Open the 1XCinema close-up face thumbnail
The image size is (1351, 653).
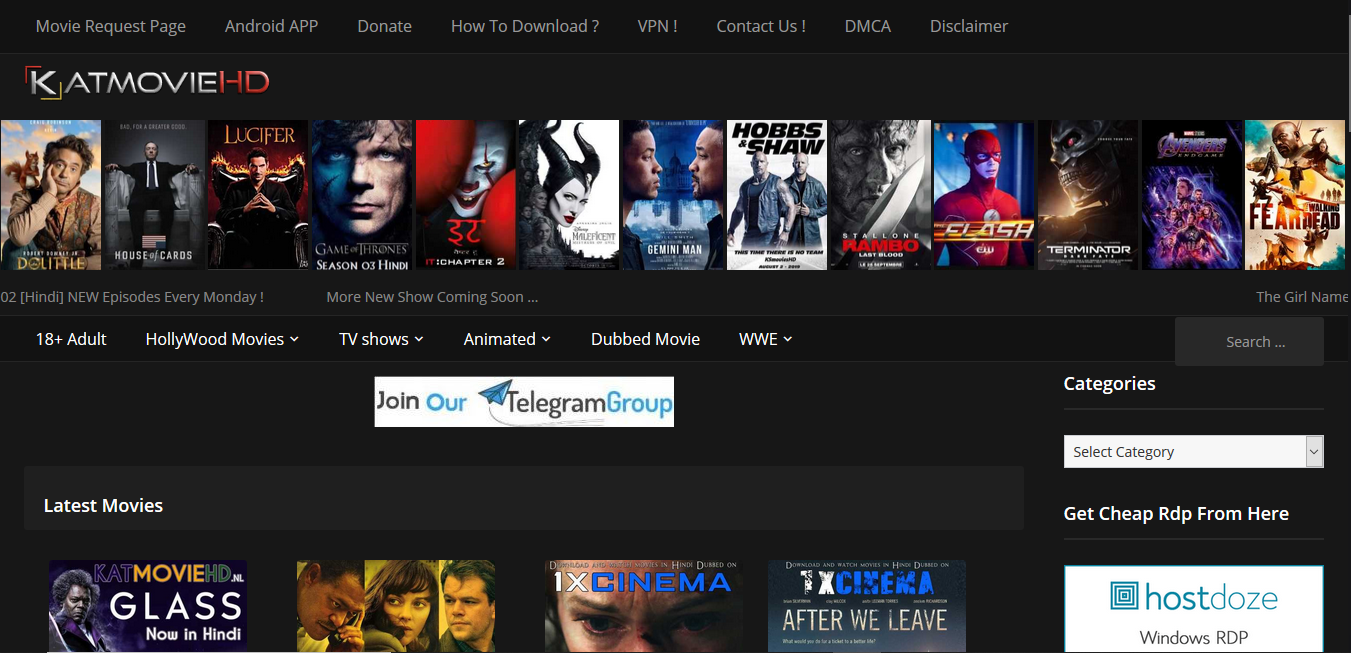644,606
